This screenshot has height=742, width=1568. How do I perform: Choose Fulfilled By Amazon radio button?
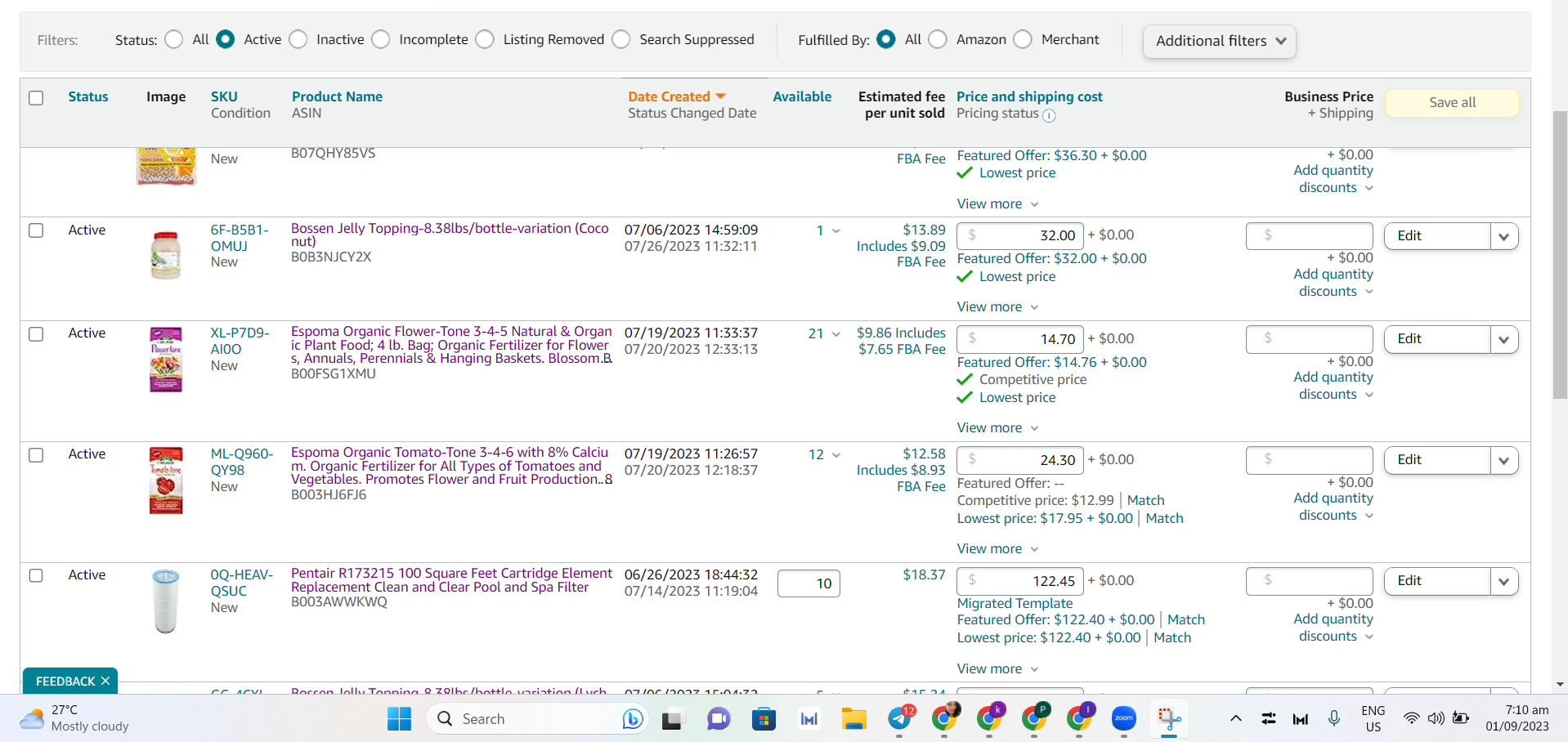(938, 39)
